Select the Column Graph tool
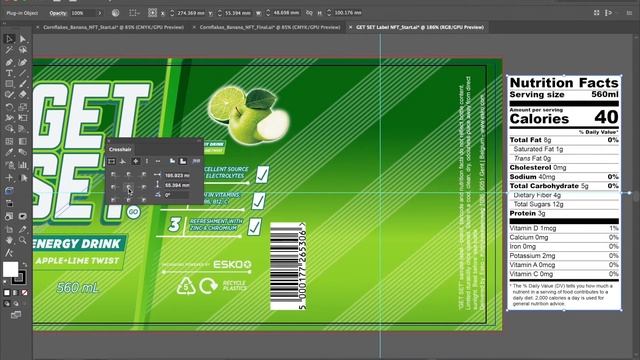The width and height of the screenshot is (640, 360). click(22, 165)
